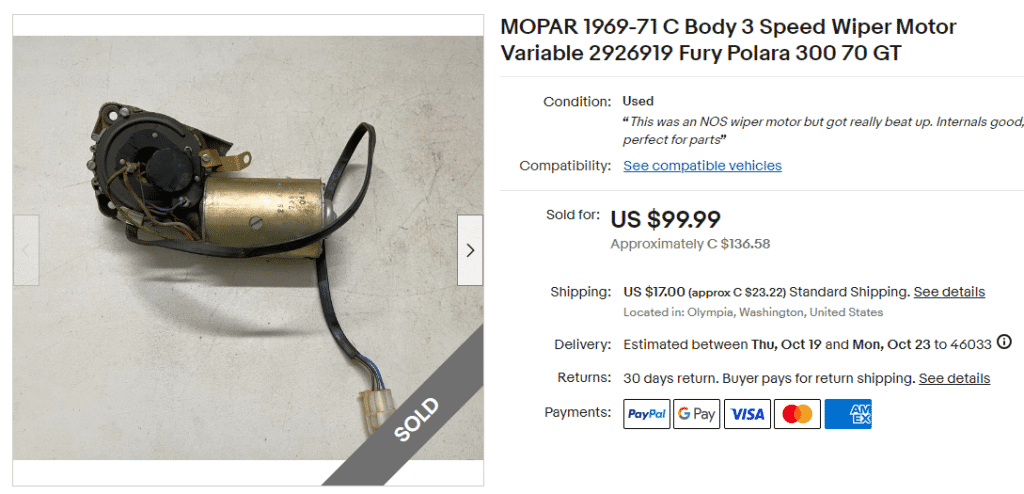Click the approximate C $136.58 price
1024x494 pixels.
point(690,244)
